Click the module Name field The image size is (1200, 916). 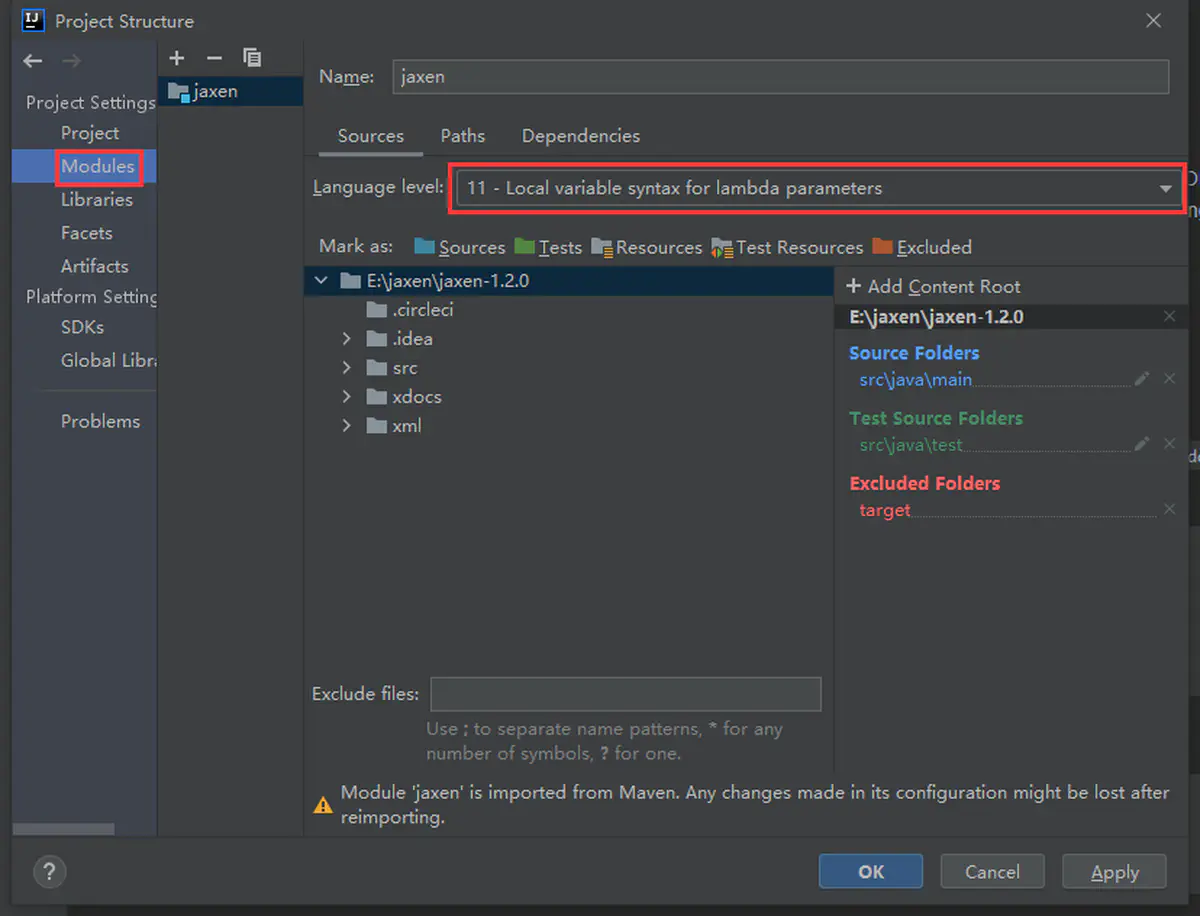pyautogui.click(x=780, y=77)
